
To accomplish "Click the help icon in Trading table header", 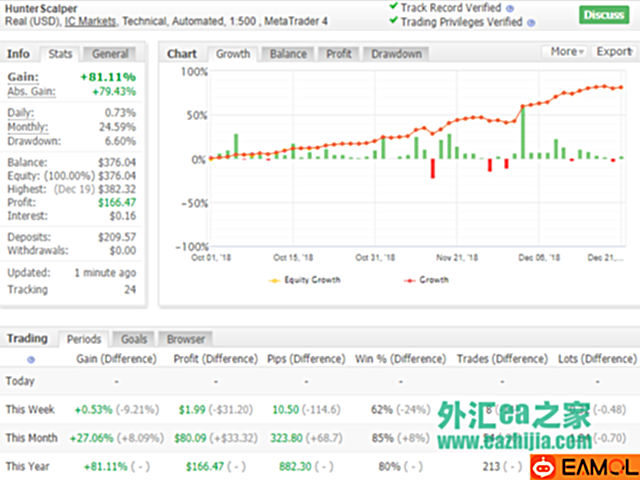I will pyautogui.click(x=31, y=360).
